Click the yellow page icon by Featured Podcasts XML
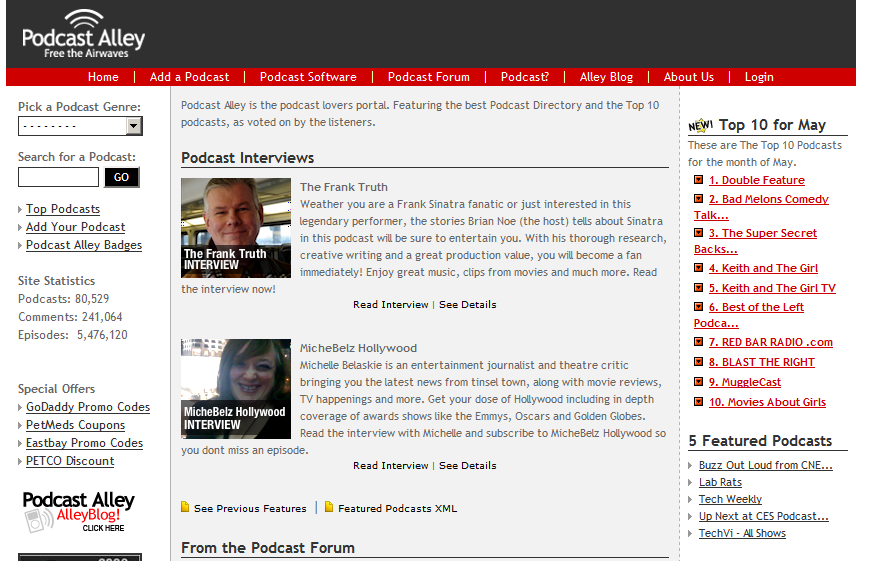This screenshot has height=561, width=893. 329,507
